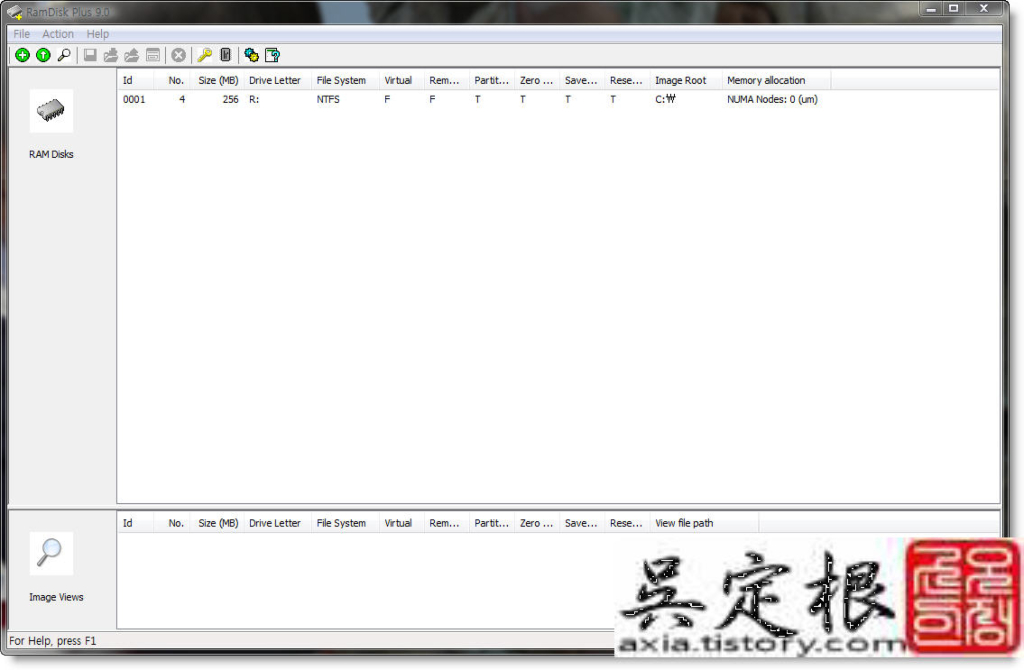Click the magnifier view image toolbar icon
Image resolution: width=1024 pixels, height=670 pixels.
(x=64, y=56)
